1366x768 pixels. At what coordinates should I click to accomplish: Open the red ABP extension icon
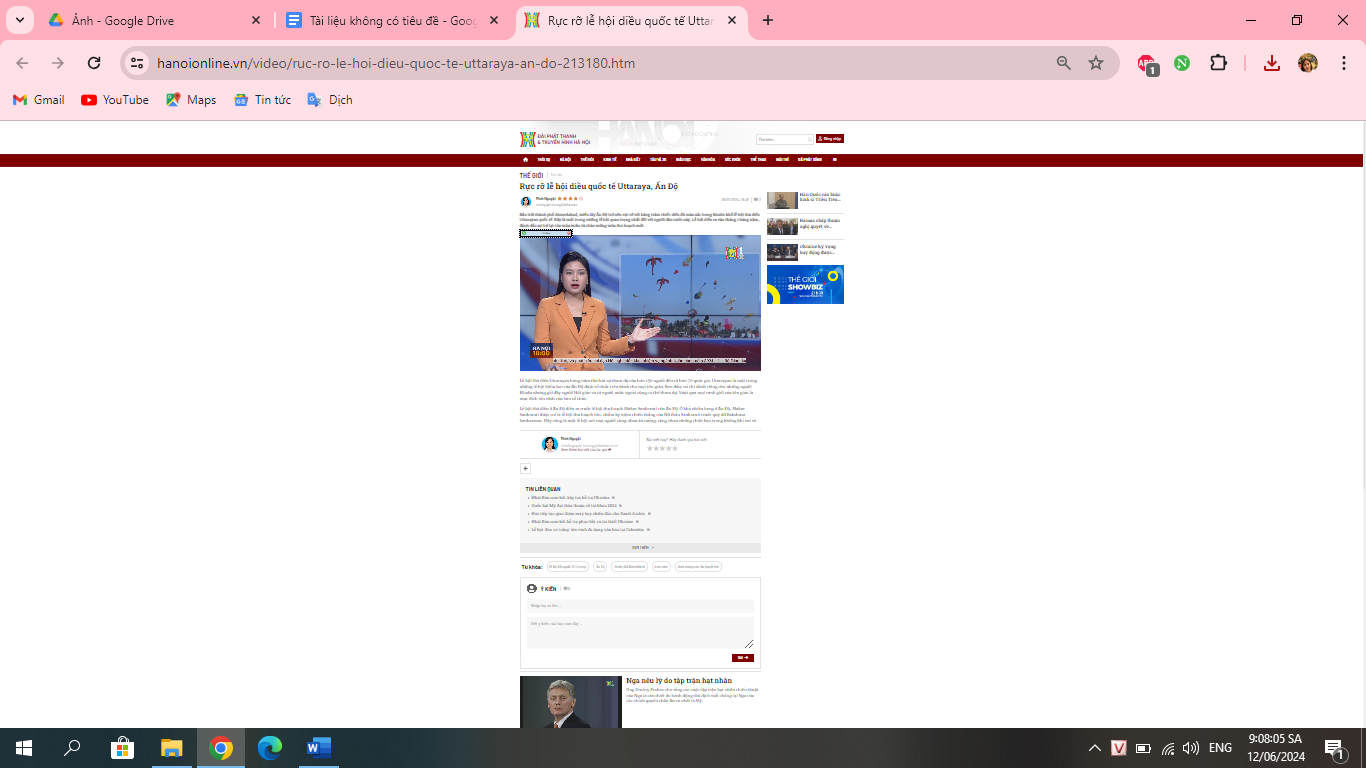click(x=1147, y=64)
